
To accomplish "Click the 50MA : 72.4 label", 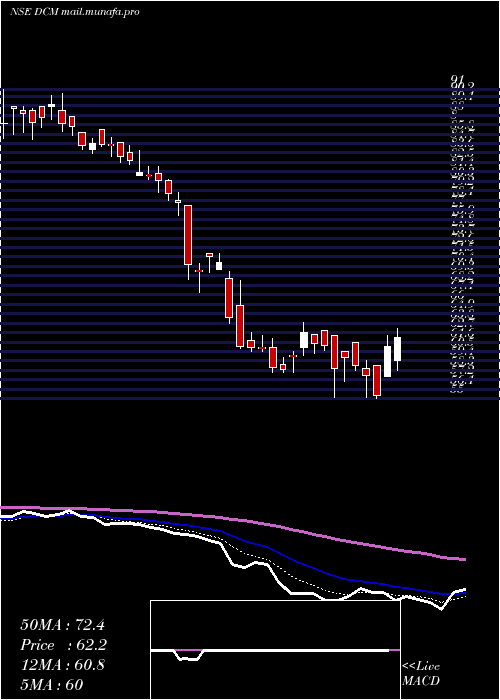I will pos(62,625).
